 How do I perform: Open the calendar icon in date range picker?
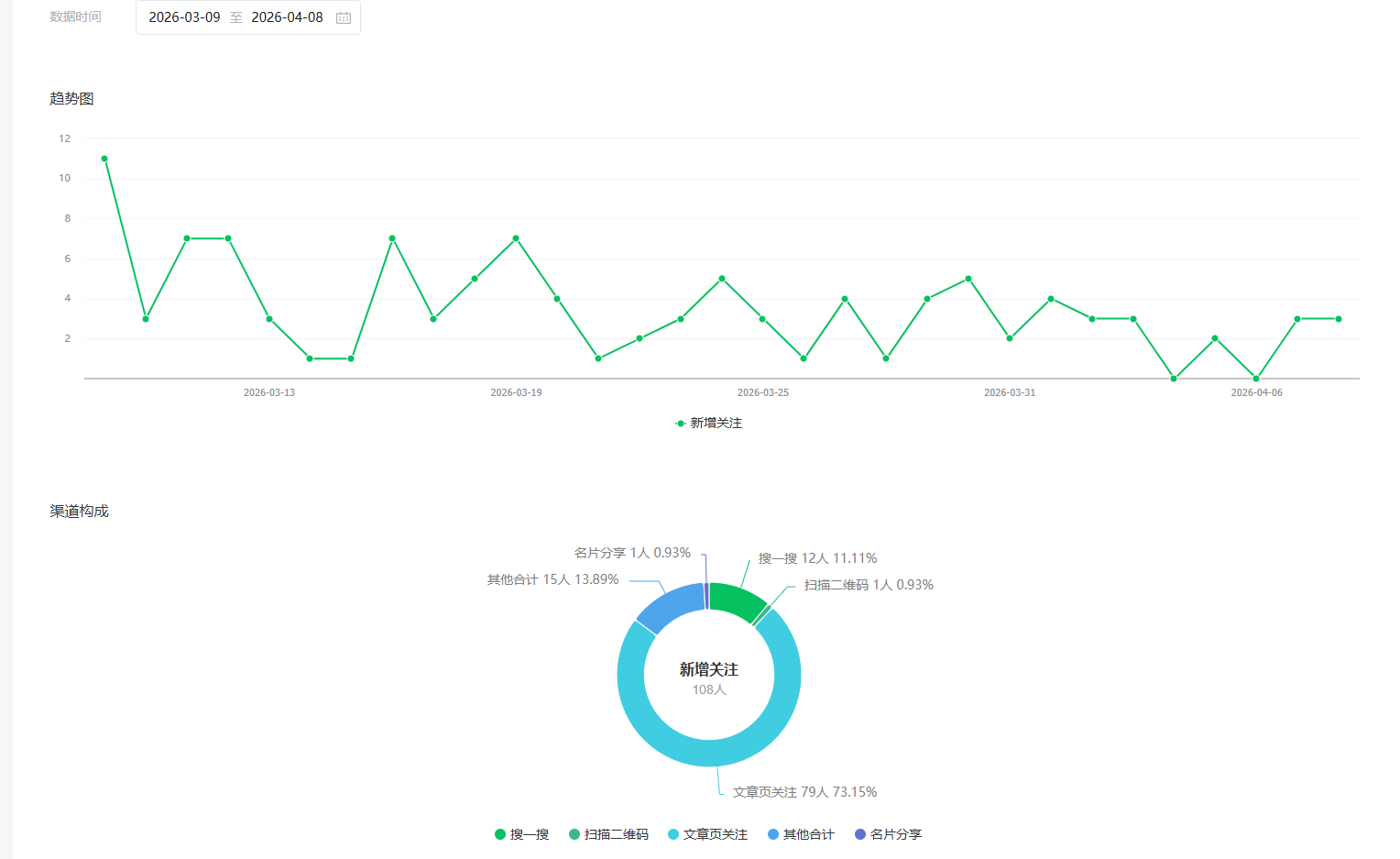pos(344,17)
